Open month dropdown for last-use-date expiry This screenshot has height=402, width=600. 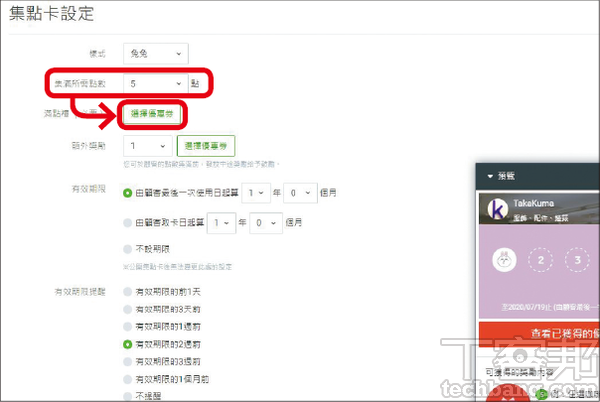coord(300,193)
